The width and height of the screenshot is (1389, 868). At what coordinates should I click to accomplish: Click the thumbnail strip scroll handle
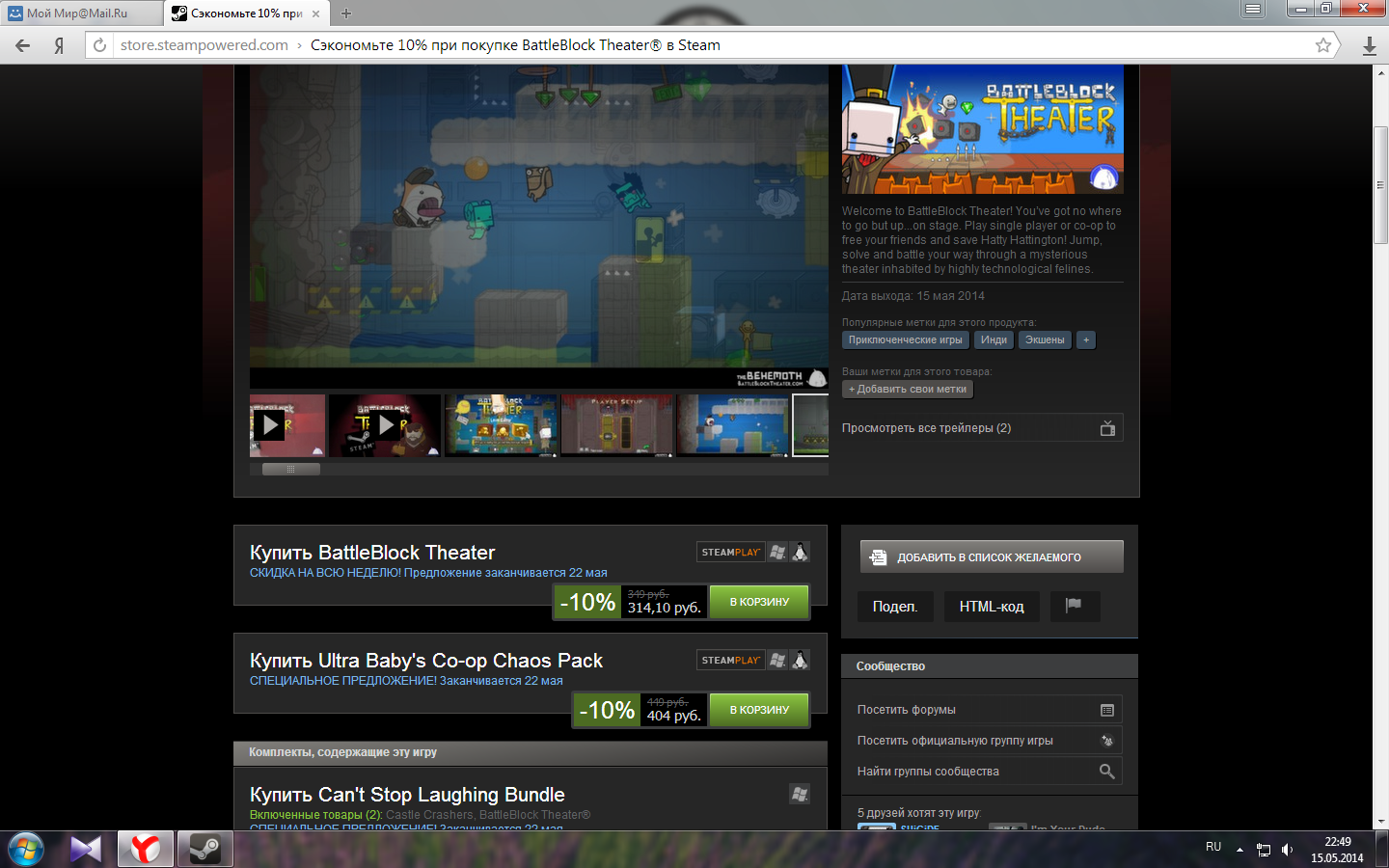290,469
